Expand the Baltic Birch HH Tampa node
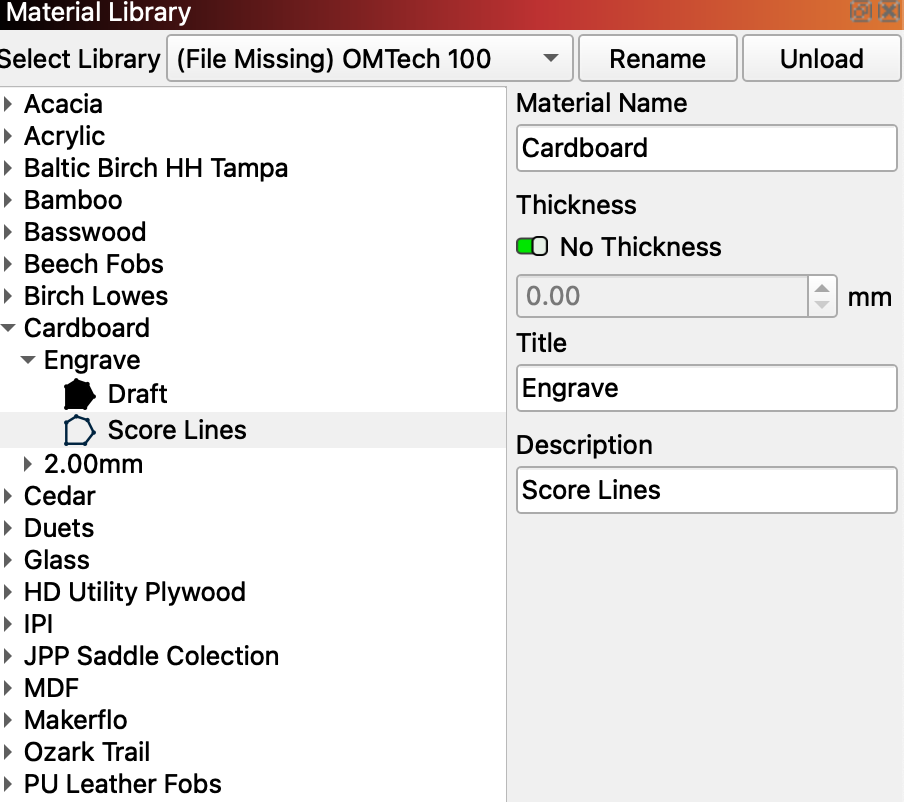Viewport: 904px width, 802px height. 9,168
